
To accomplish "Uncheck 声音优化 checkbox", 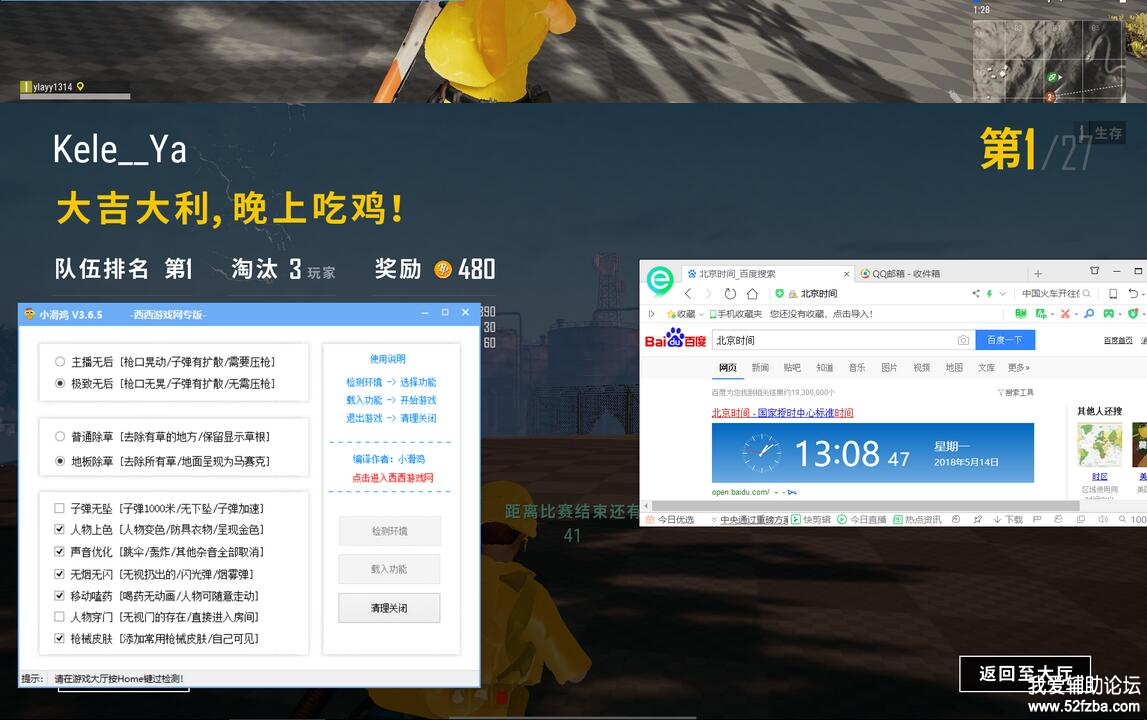I will 59,552.
